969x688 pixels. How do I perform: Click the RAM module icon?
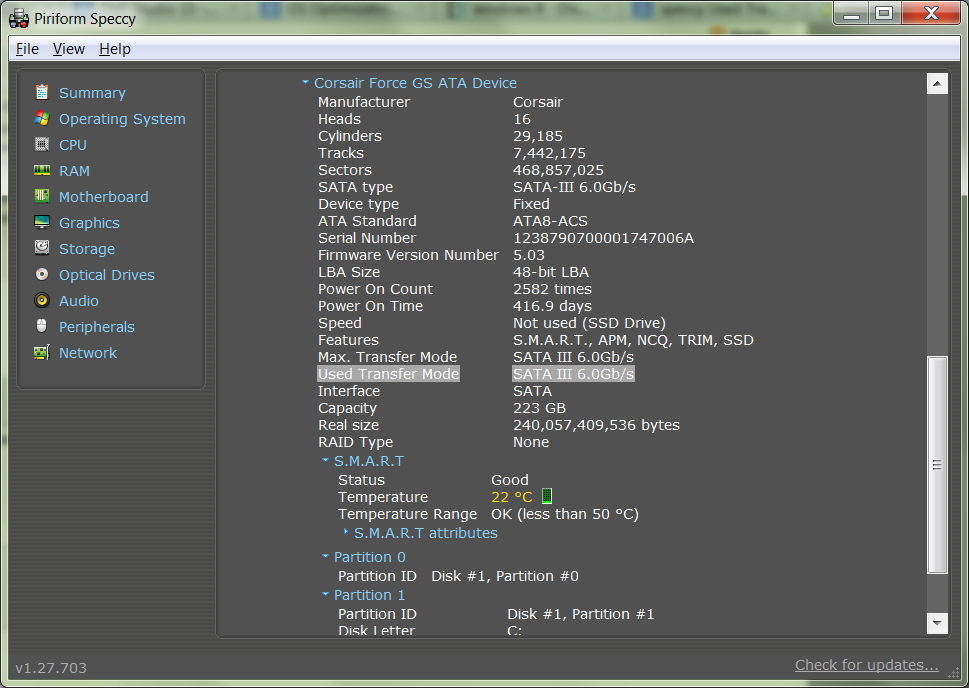[x=41, y=170]
